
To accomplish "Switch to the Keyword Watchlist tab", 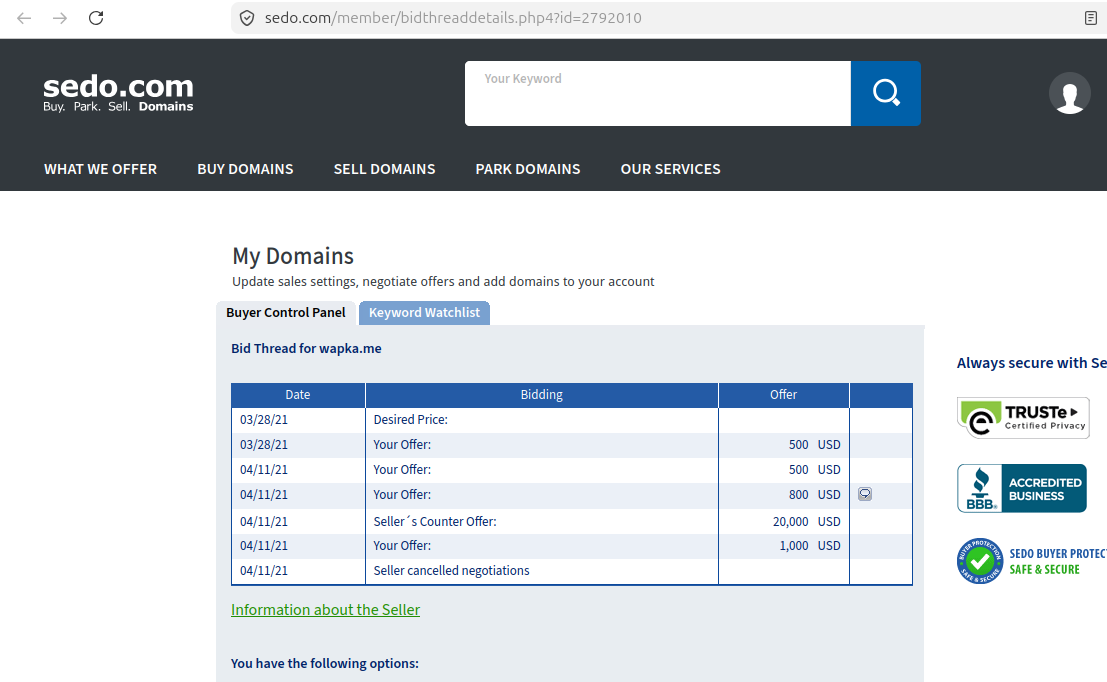I will tap(424, 313).
